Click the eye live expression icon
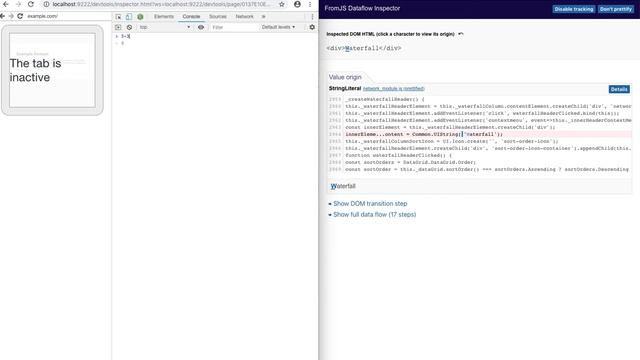Image resolution: width=640 pixels, height=360 pixels. pos(201,27)
